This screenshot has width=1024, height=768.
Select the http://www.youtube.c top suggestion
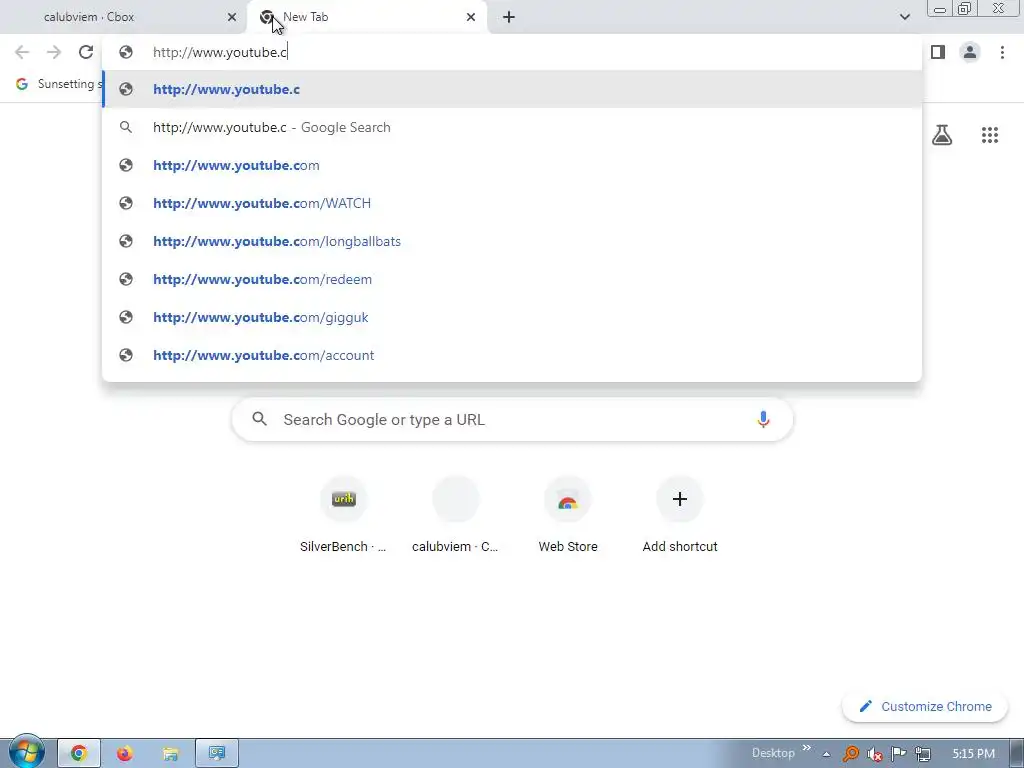[512, 89]
